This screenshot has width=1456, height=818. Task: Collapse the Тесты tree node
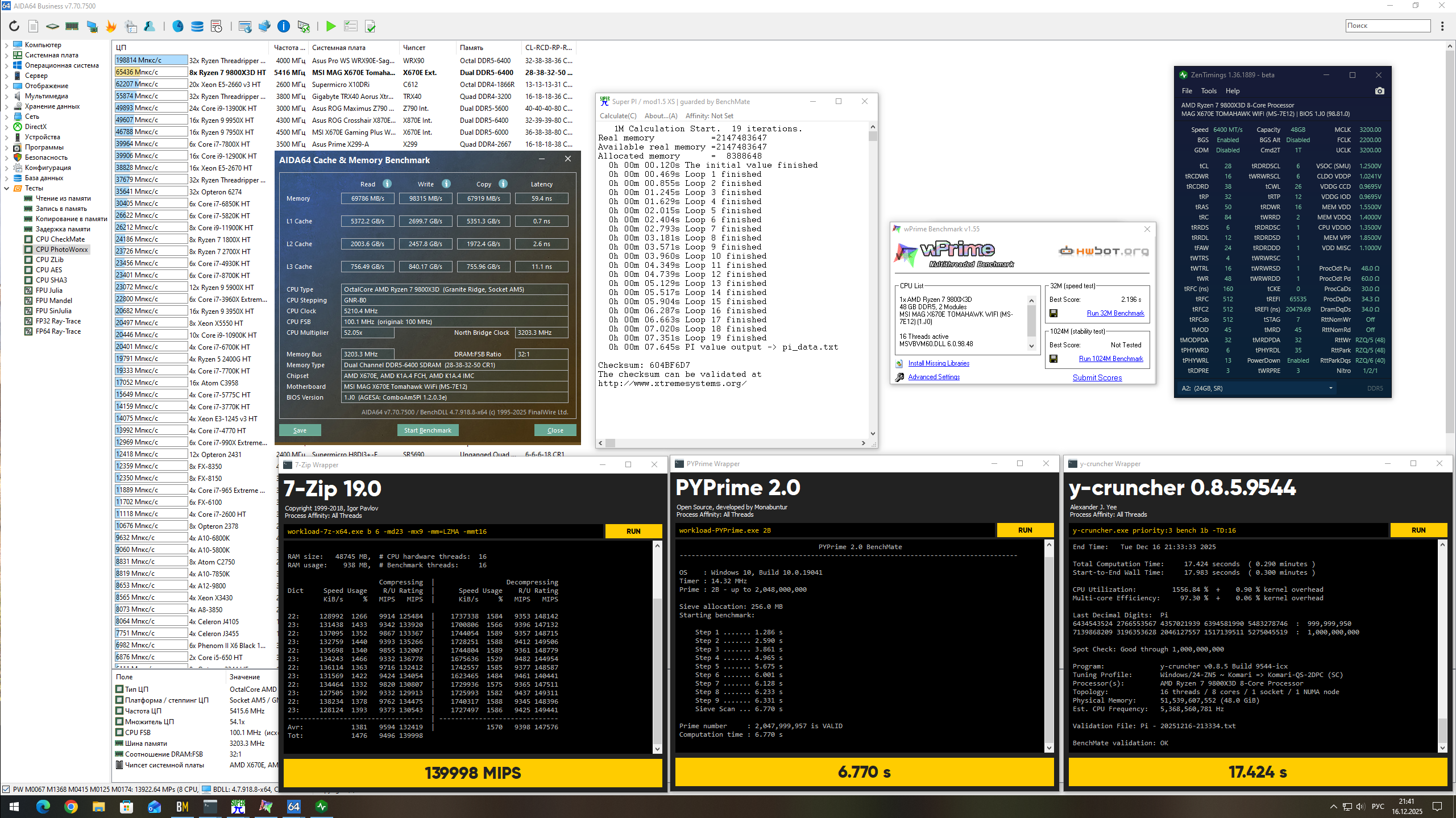click(x=7, y=188)
